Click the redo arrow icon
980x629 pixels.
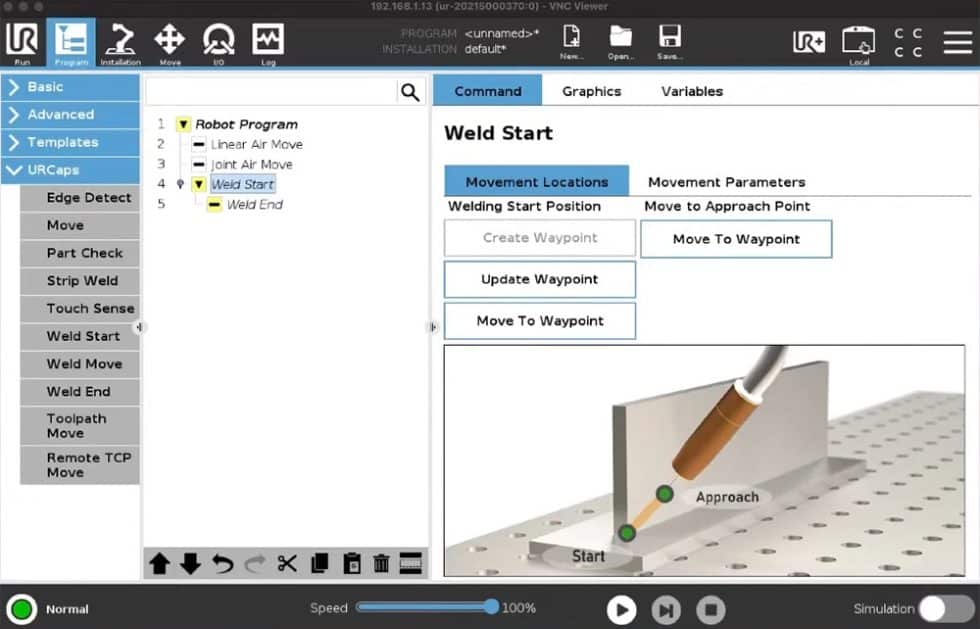[254, 563]
